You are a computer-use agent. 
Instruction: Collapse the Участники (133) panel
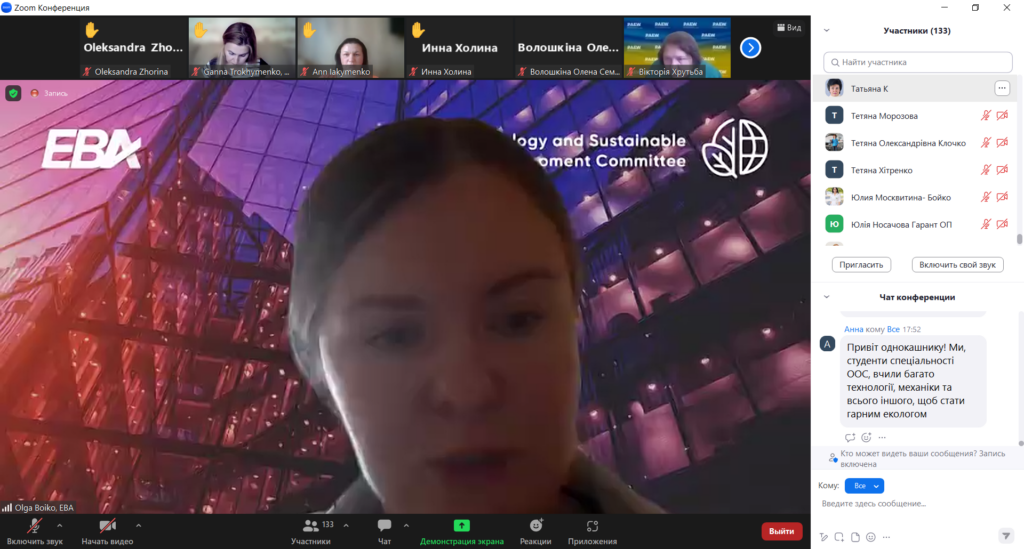827,30
